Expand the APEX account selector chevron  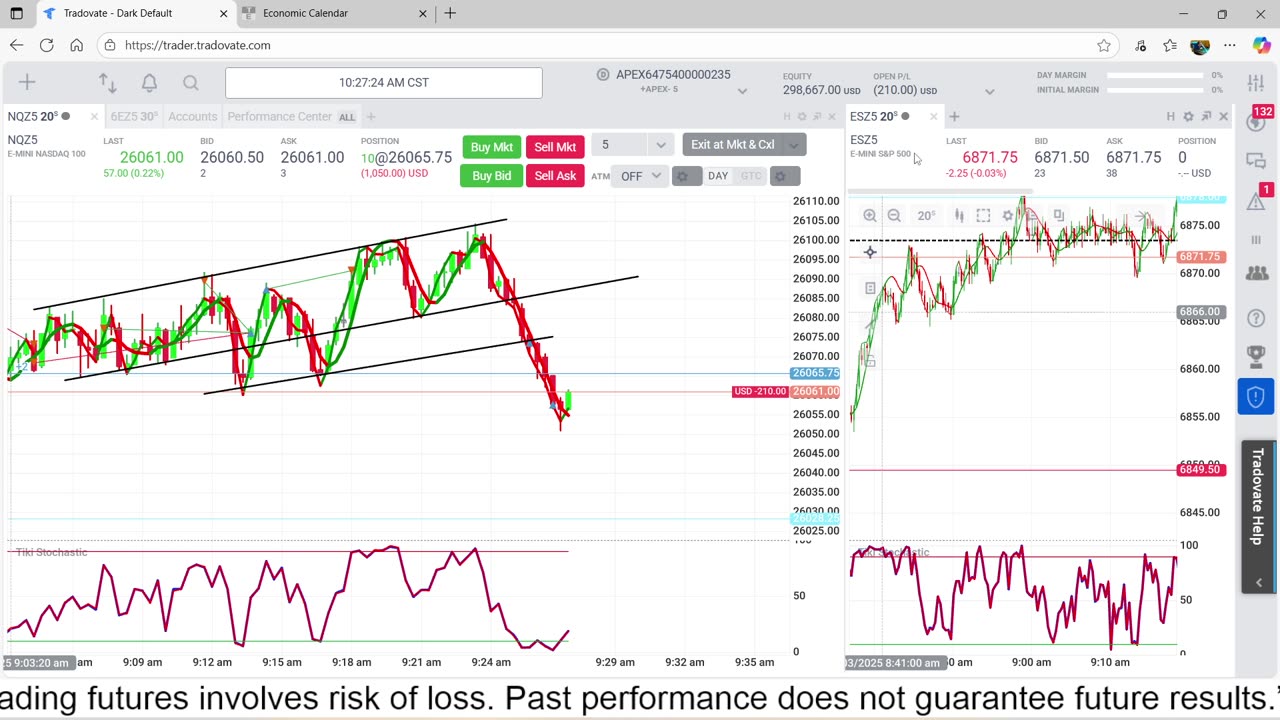[742, 91]
